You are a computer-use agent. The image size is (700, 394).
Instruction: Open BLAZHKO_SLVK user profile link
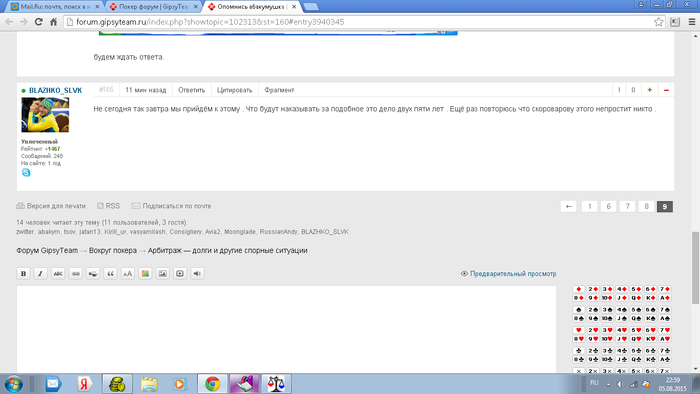(55, 90)
